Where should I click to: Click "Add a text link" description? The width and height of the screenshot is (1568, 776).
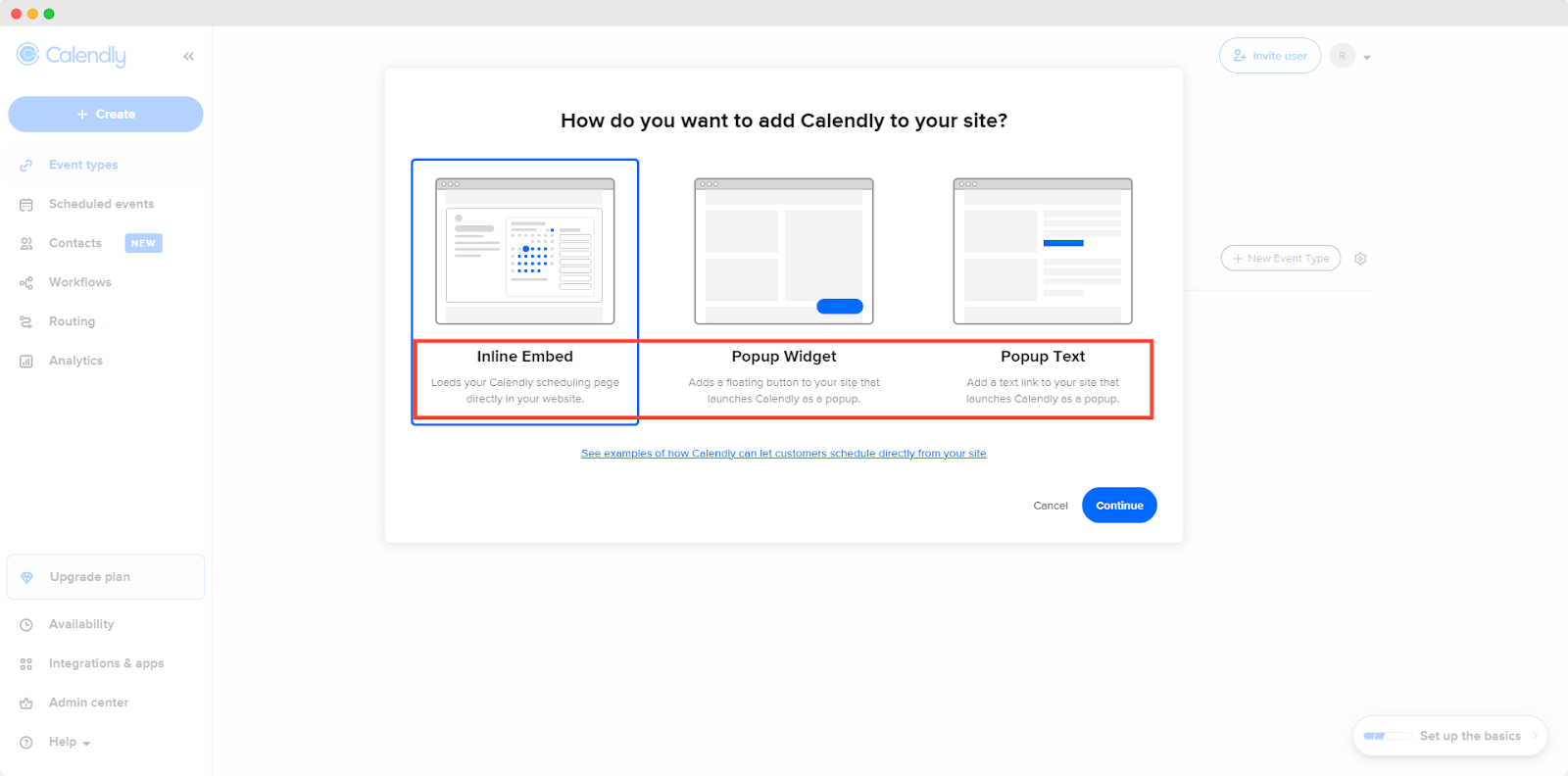(x=1043, y=390)
